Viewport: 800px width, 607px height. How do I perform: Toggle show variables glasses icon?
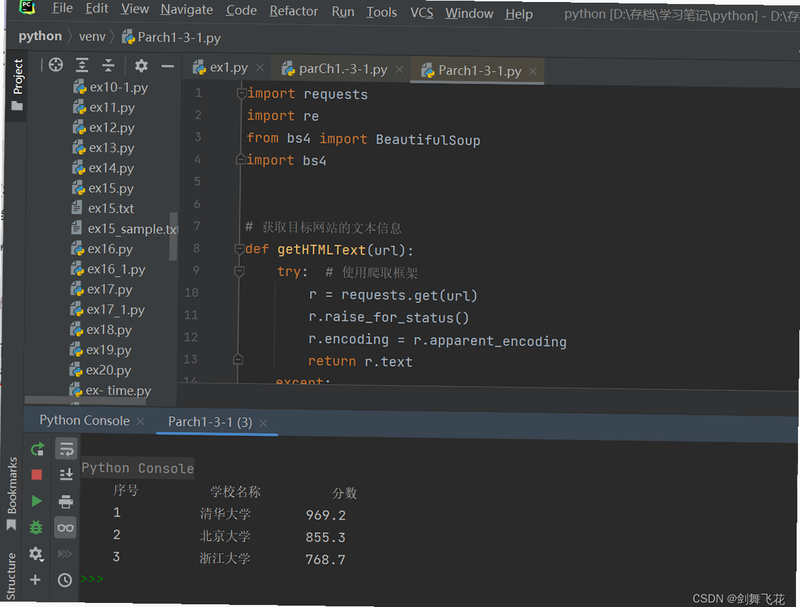click(65, 527)
